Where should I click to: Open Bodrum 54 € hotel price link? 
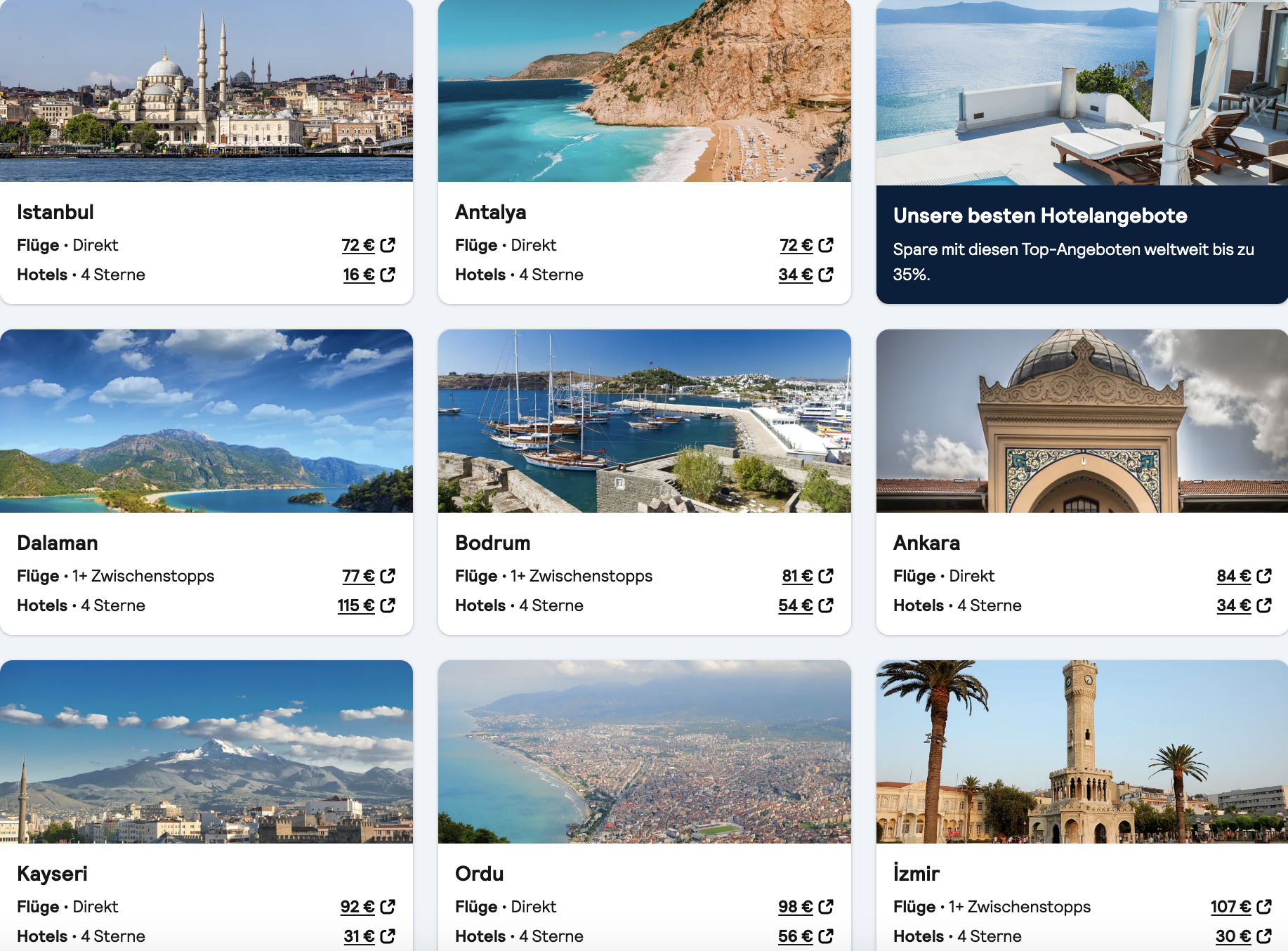(795, 605)
